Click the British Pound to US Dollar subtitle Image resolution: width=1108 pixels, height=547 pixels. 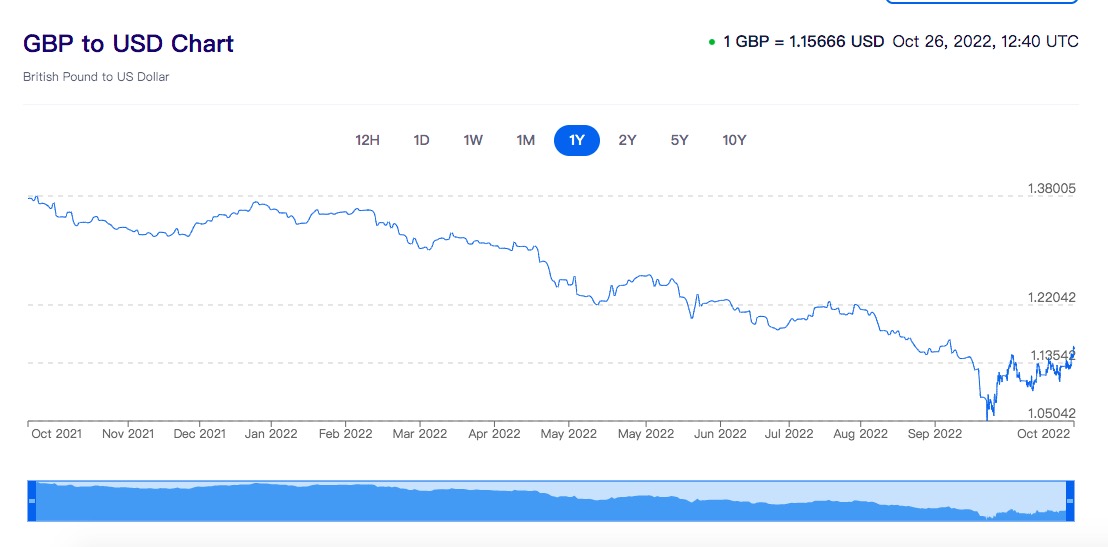click(96, 77)
